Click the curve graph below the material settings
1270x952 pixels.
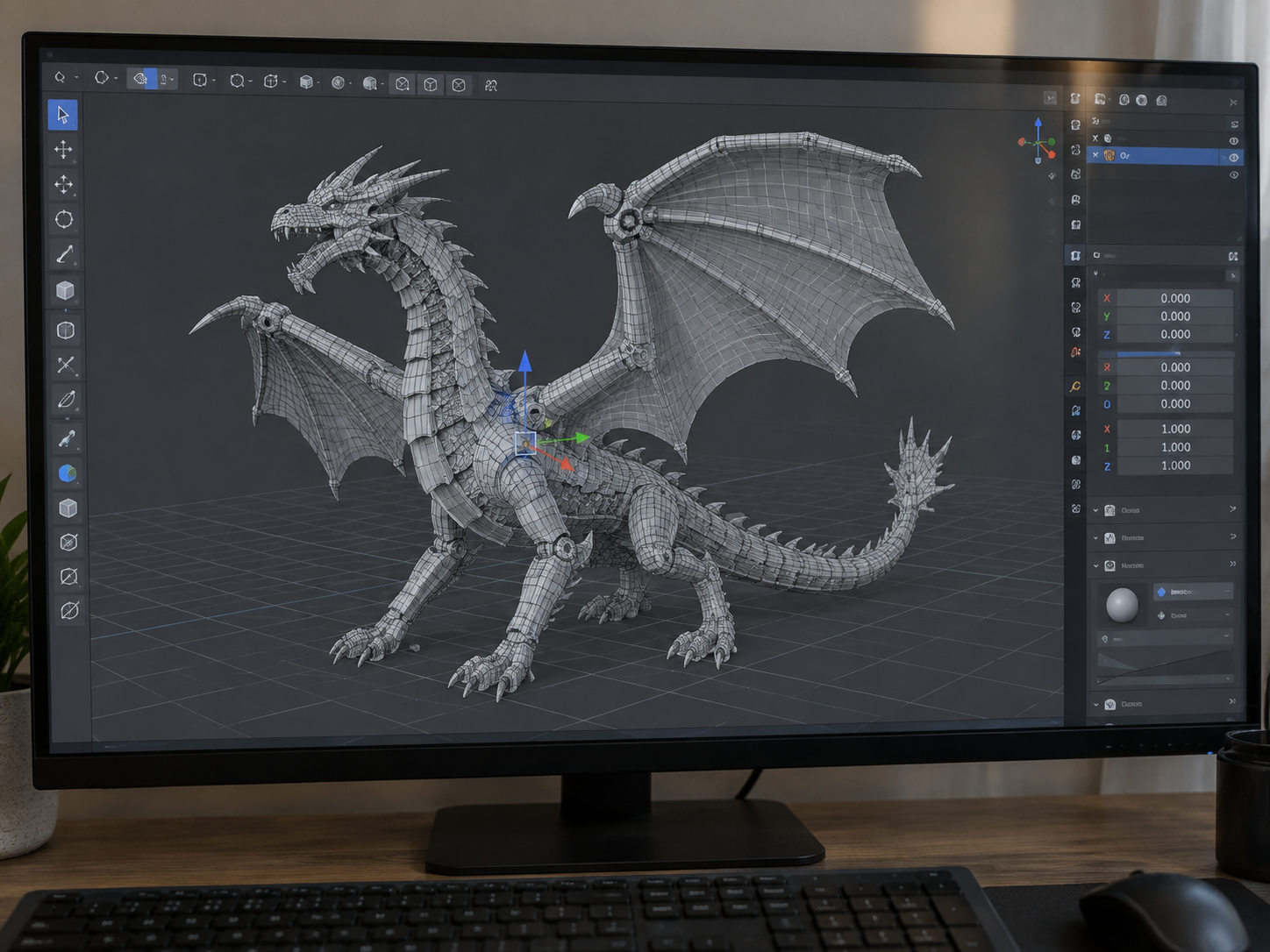coord(1165,669)
